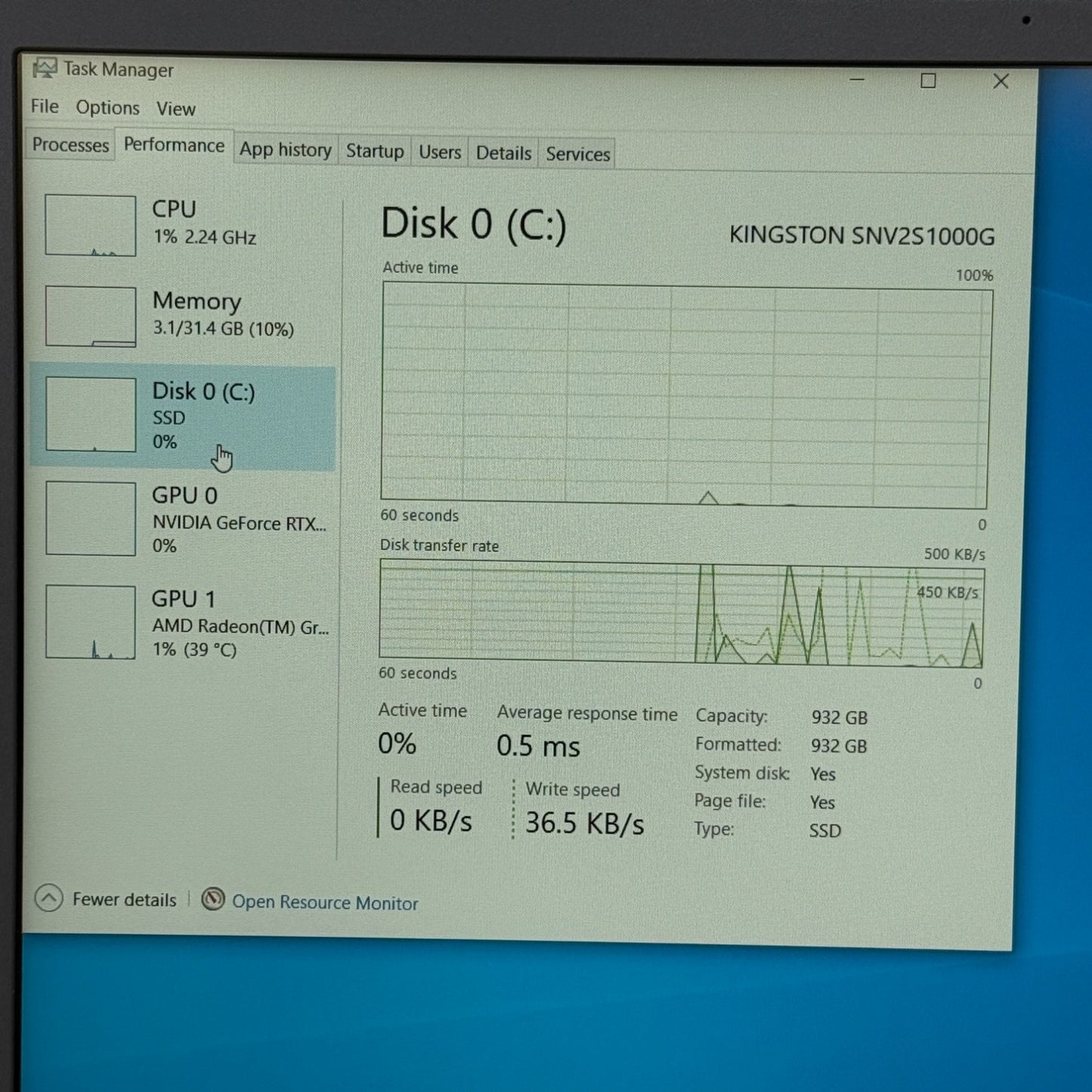Screen dimensions: 1092x1092
Task: Click the Fewer details text
Action: [x=124, y=900]
